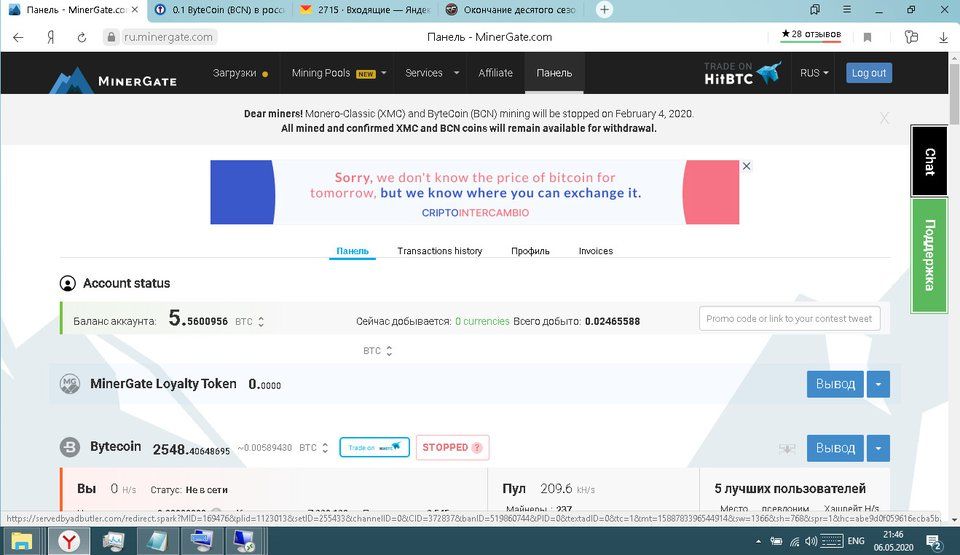Close the CriptoIntercambio ad banner
The image size is (960, 555).
[x=746, y=166]
